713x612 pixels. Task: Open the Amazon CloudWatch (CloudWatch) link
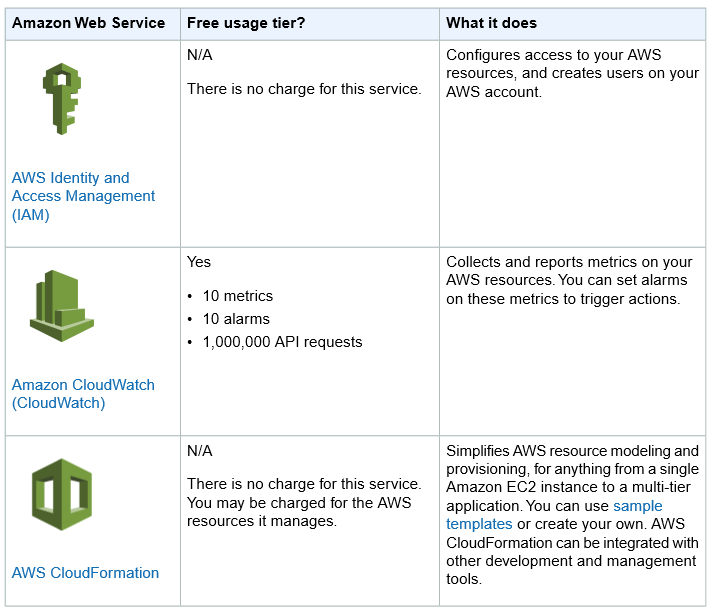[x=83, y=394]
